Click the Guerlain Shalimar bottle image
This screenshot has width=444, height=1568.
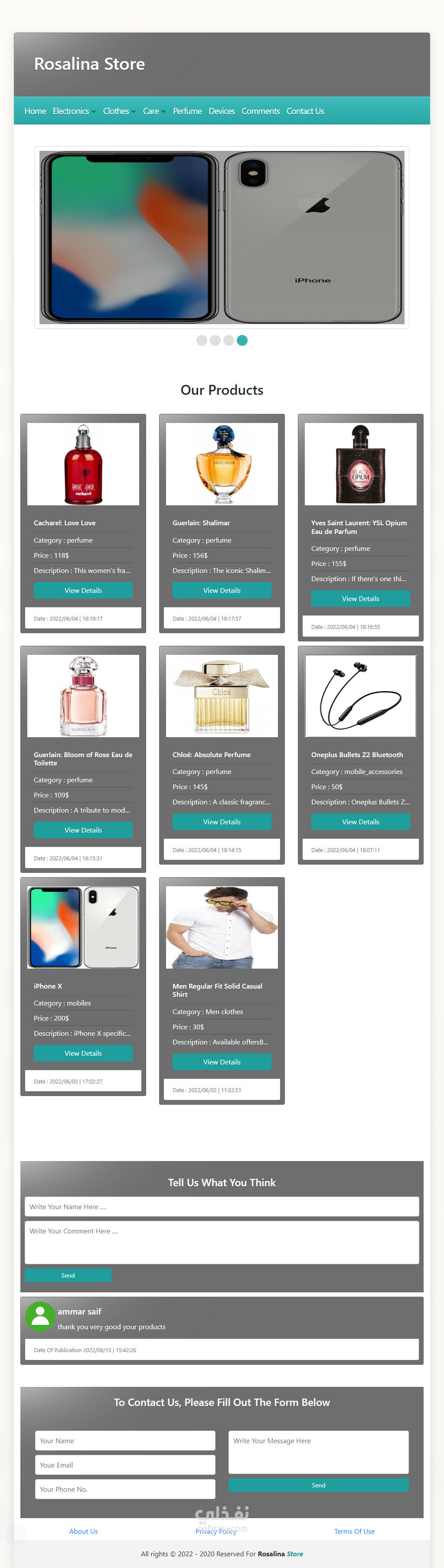pyautogui.click(x=222, y=464)
